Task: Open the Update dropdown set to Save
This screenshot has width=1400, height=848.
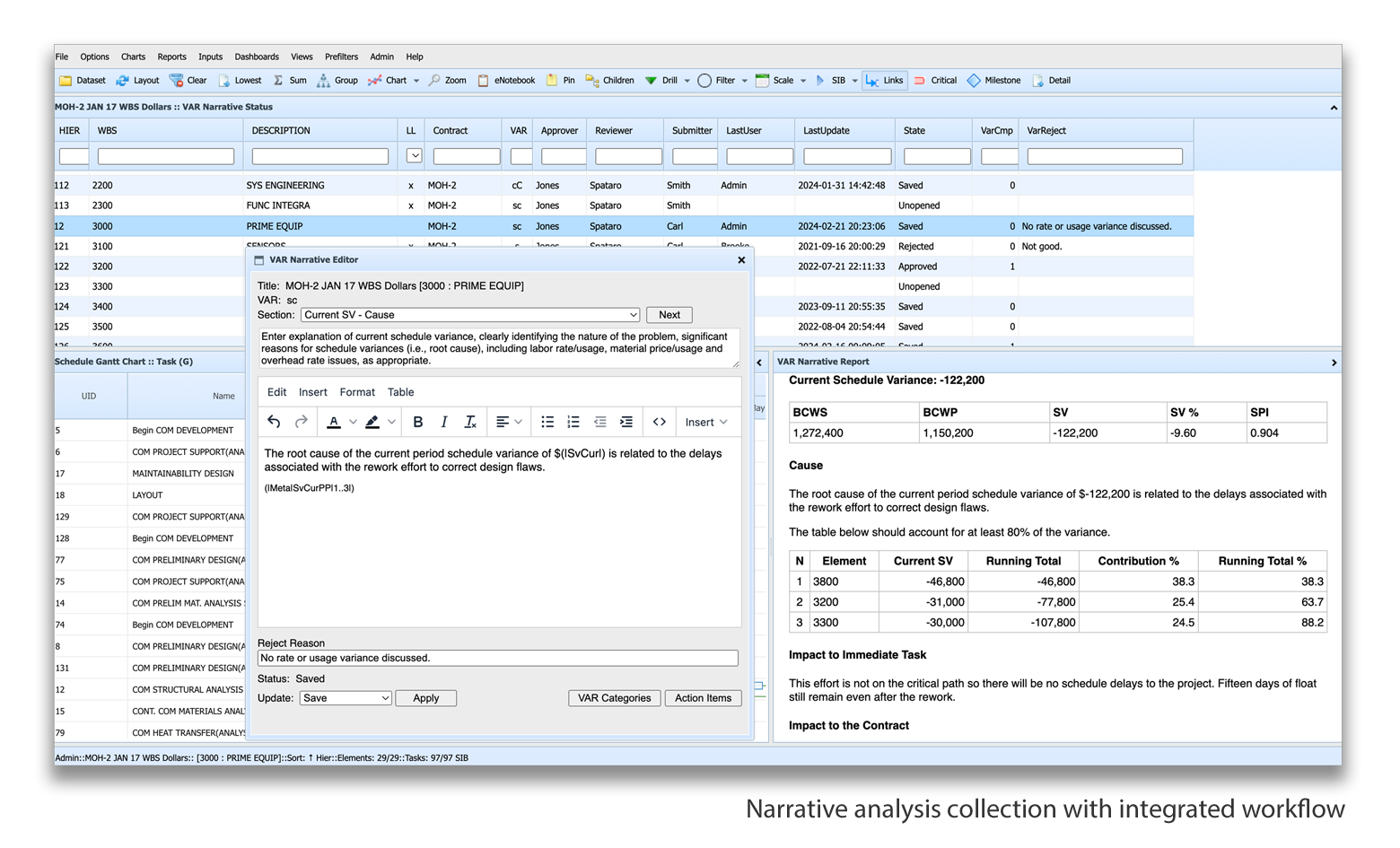Action: pyautogui.click(x=346, y=698)
